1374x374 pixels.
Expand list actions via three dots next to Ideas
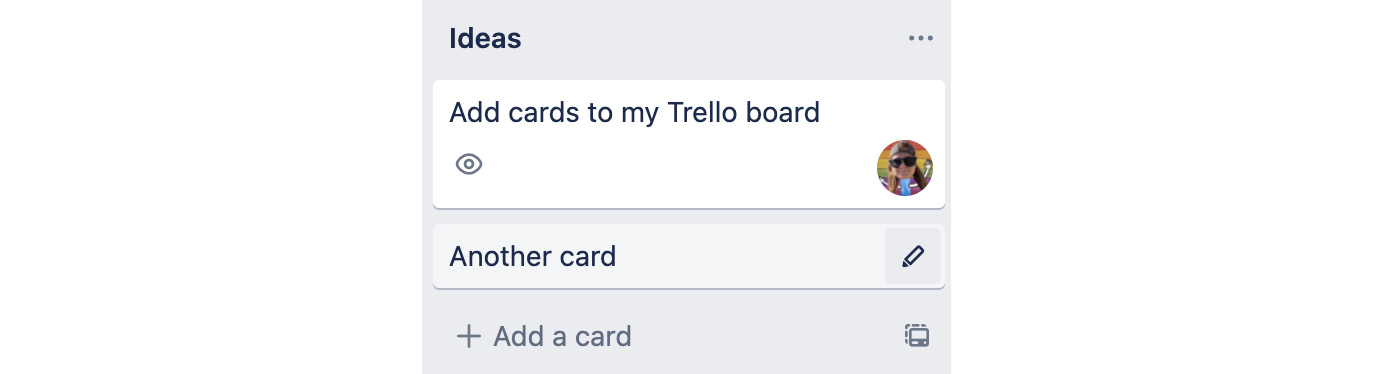tap(920, 39)
